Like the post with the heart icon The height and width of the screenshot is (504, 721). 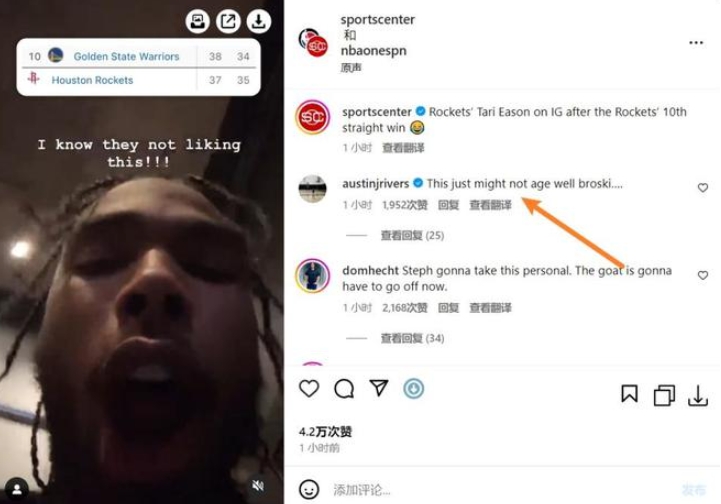[309, 389]
